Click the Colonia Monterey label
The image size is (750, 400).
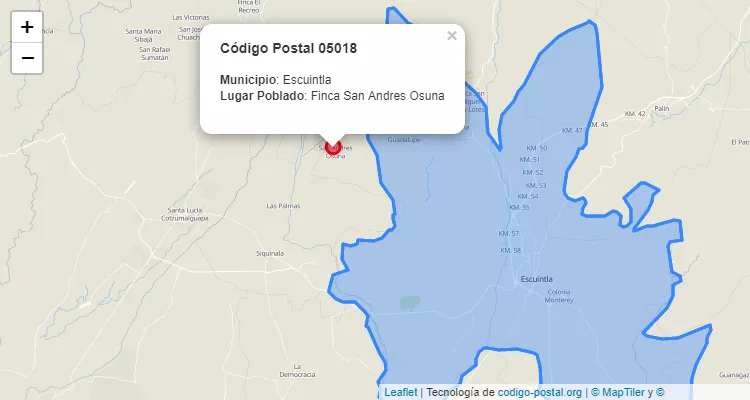click(x=559, y=296)
